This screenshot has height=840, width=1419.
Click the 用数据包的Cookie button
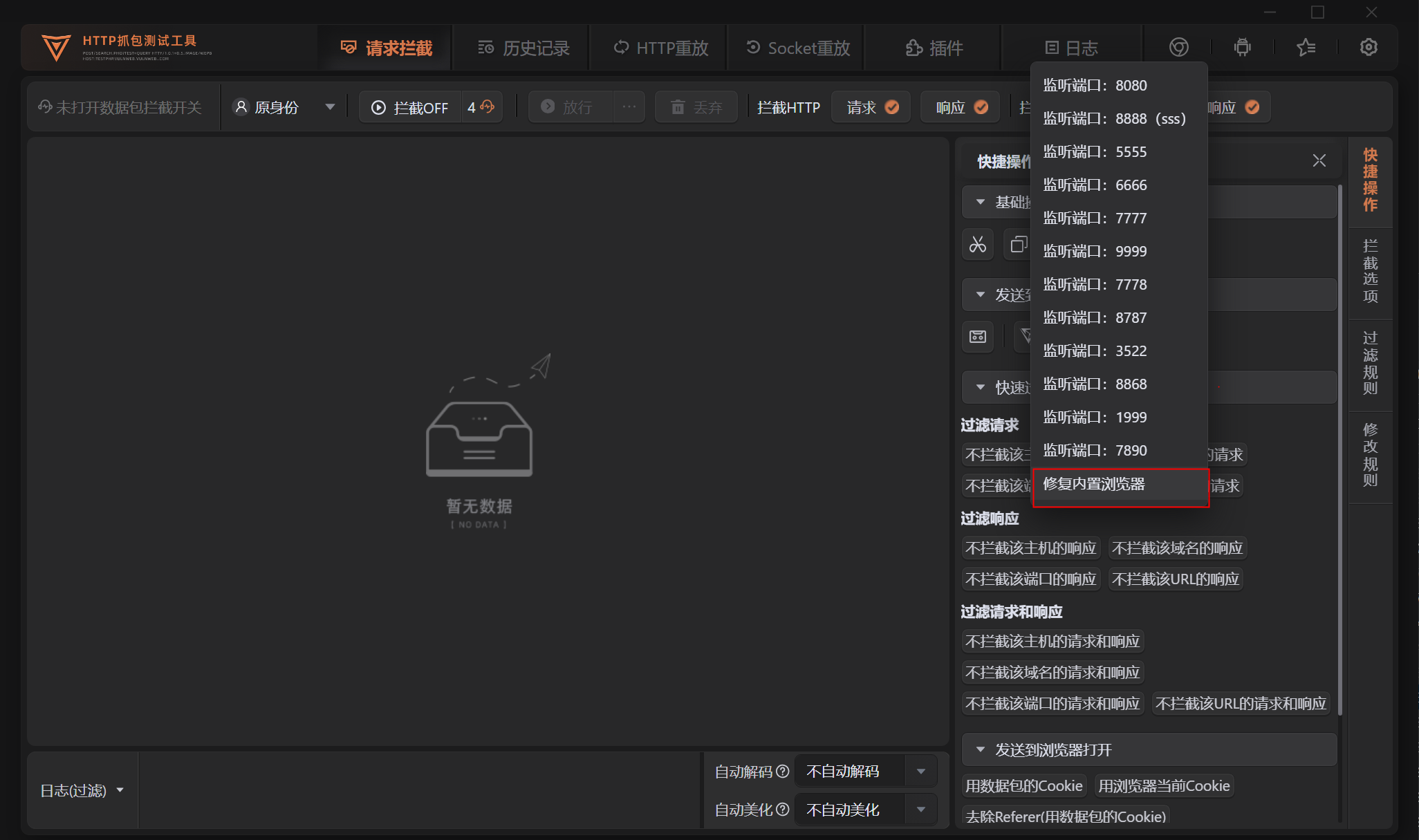pos(1024,785)
